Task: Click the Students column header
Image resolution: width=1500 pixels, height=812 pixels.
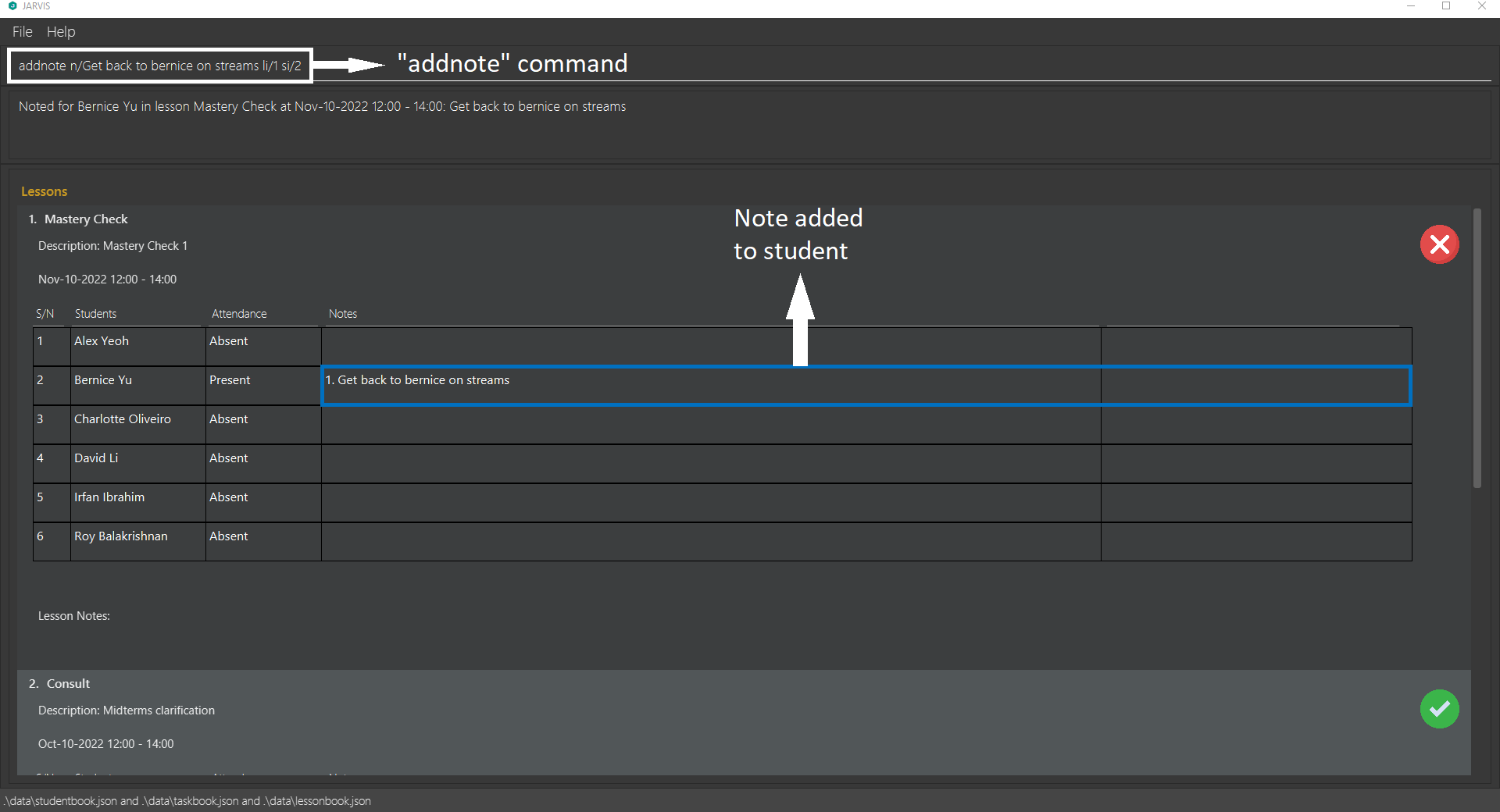Action: [95, 314]
